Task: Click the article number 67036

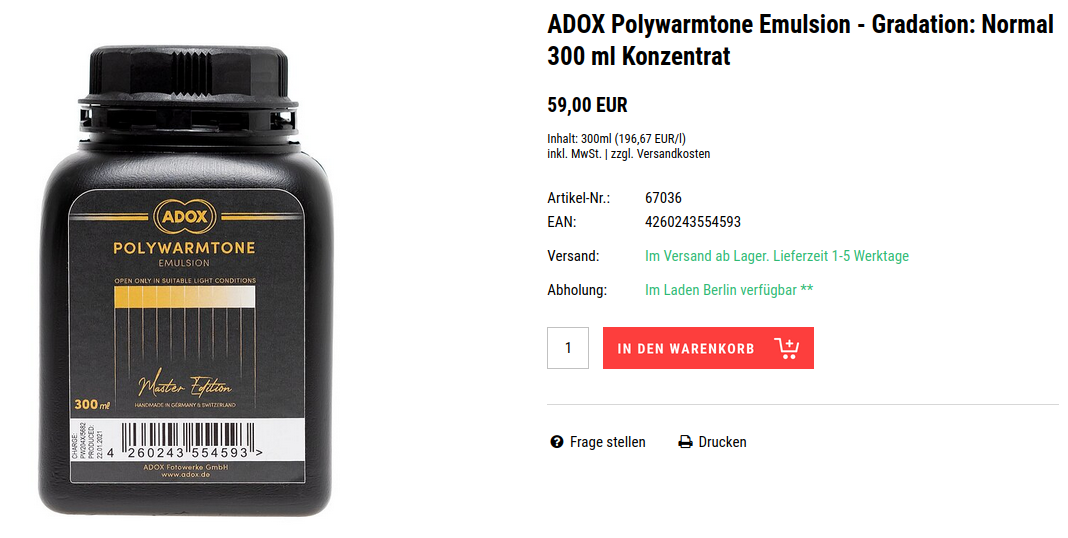Action: (663, 198)
